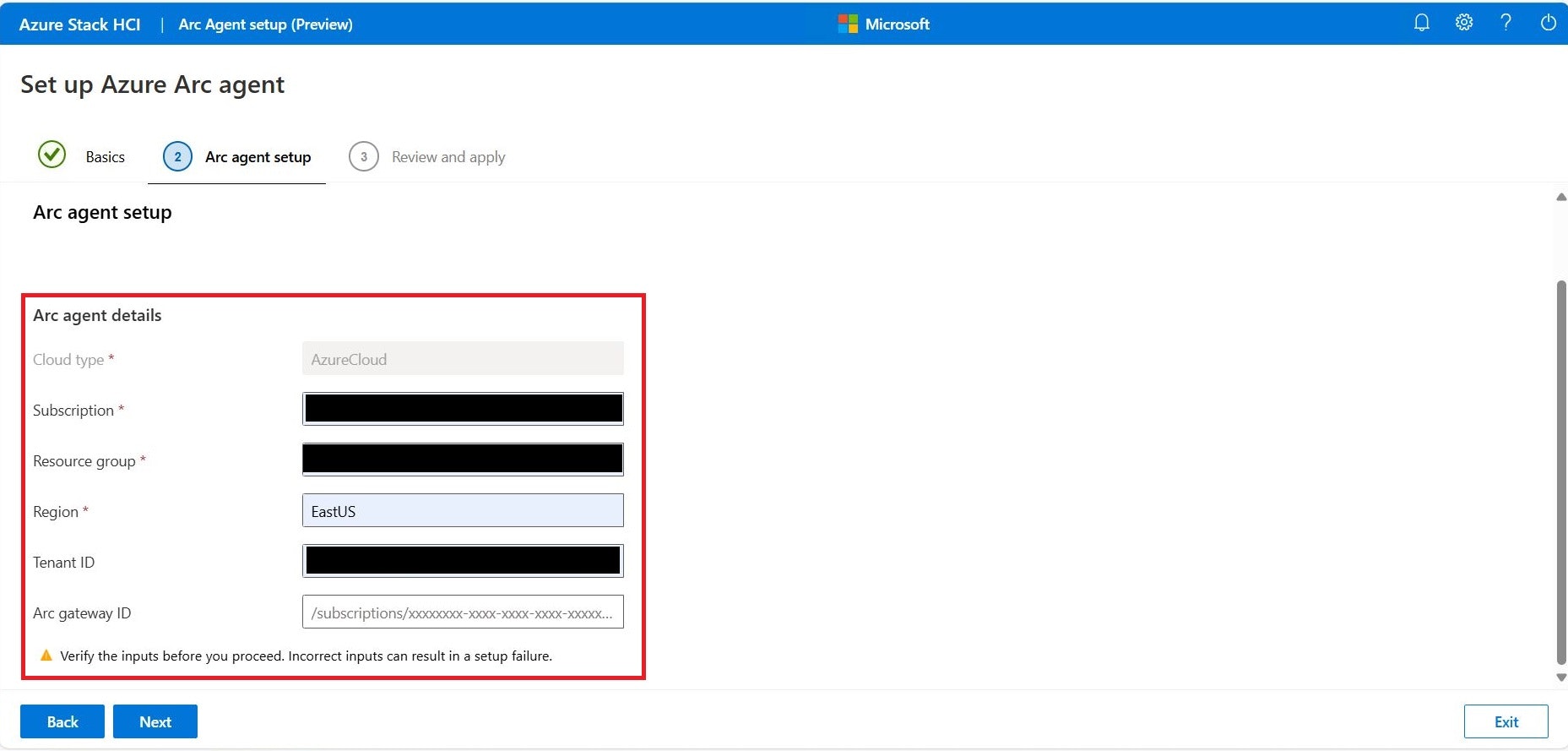Click the power icon in header
Viewport: 1568px width, 751px height.
tap(1549, 23)
